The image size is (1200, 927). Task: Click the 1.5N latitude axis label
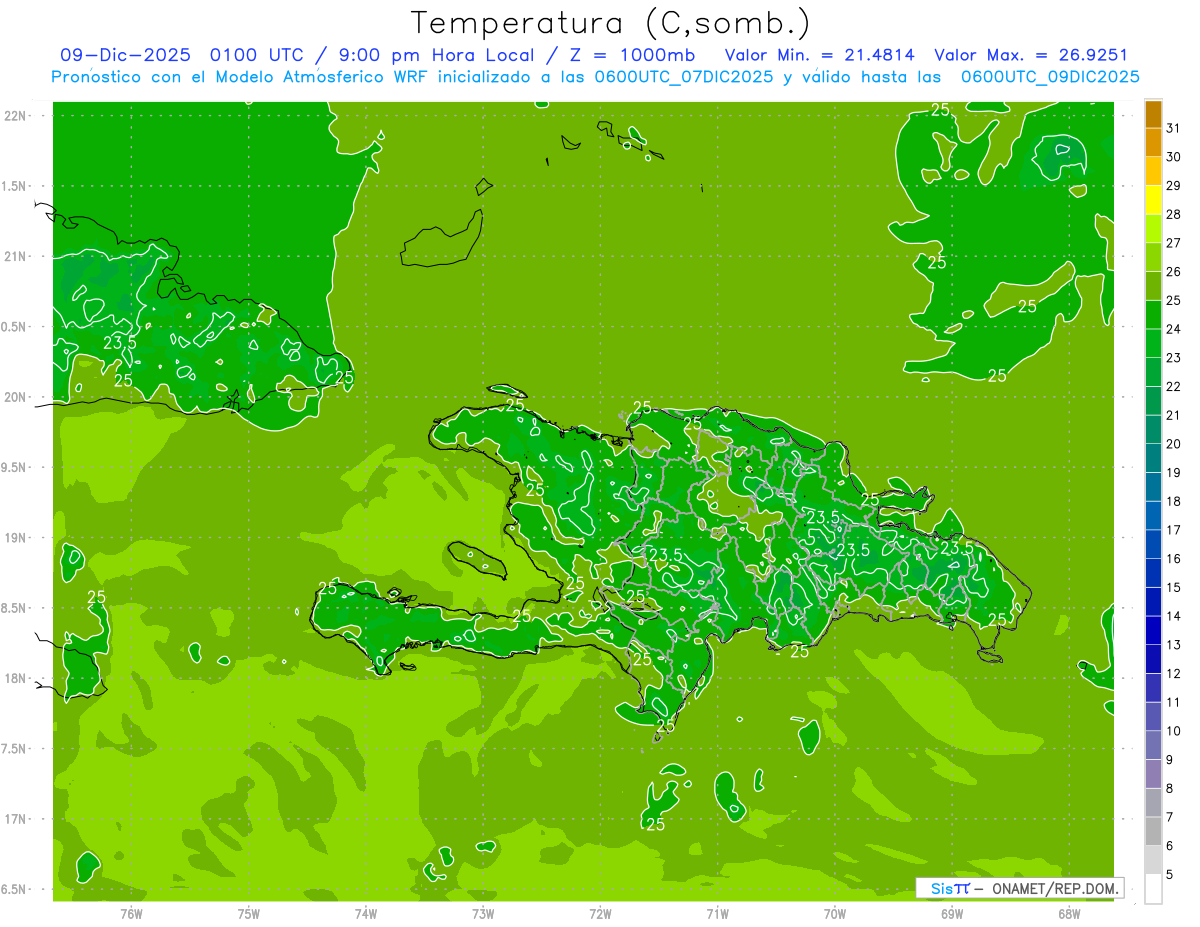click(x=14, y=186)
